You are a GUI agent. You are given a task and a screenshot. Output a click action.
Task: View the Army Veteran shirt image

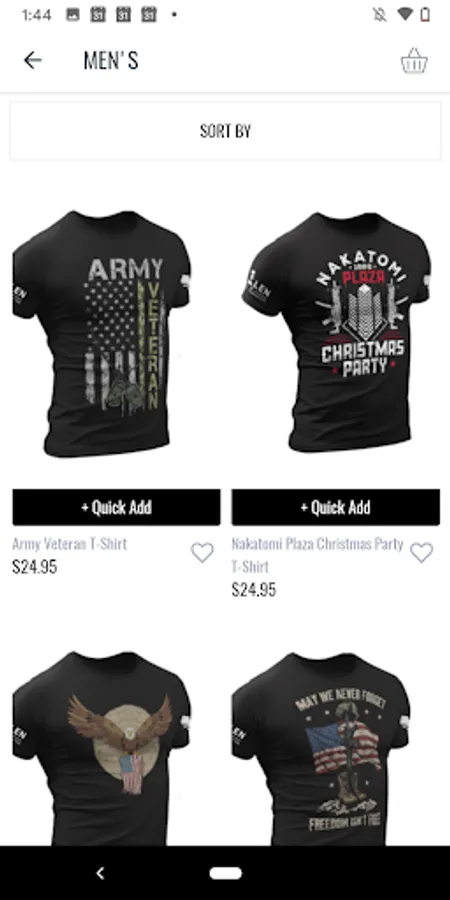pos(102,333)
